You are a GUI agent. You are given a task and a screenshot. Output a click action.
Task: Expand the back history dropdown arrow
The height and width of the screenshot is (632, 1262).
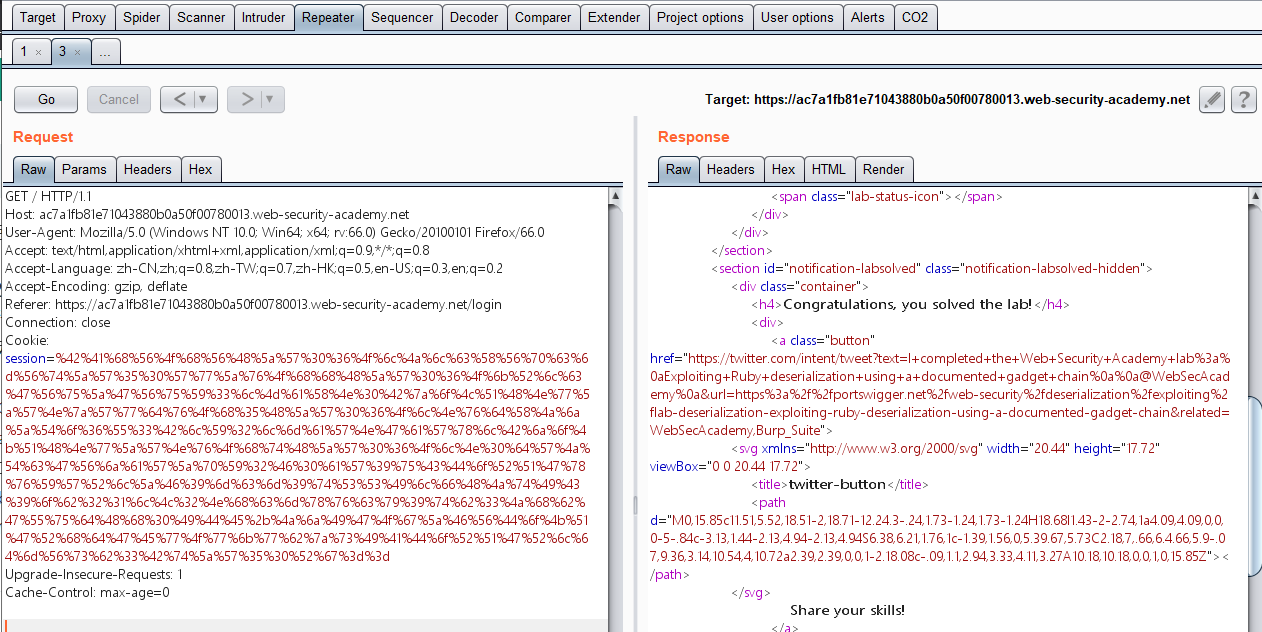pyautogui.click(x=206, y=99)
